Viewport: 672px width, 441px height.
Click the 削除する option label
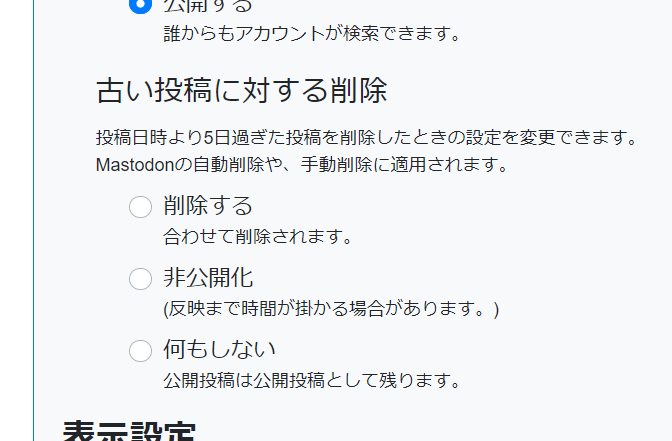[x=208, y=206]
